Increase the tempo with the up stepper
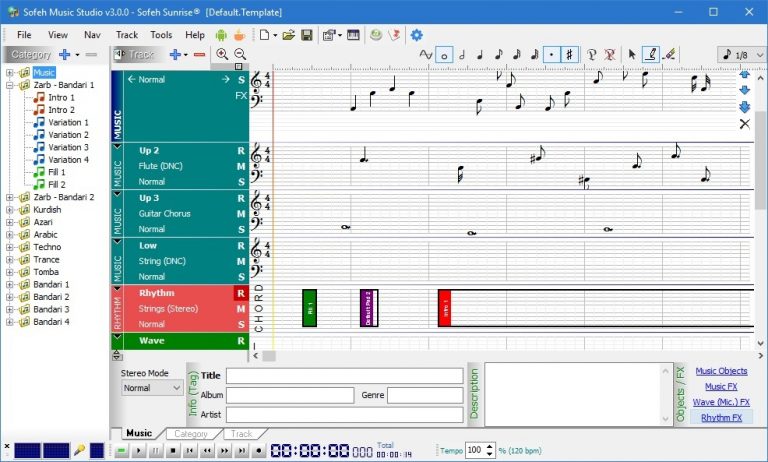Screen dimensions: 768x462 coord(489,446)
